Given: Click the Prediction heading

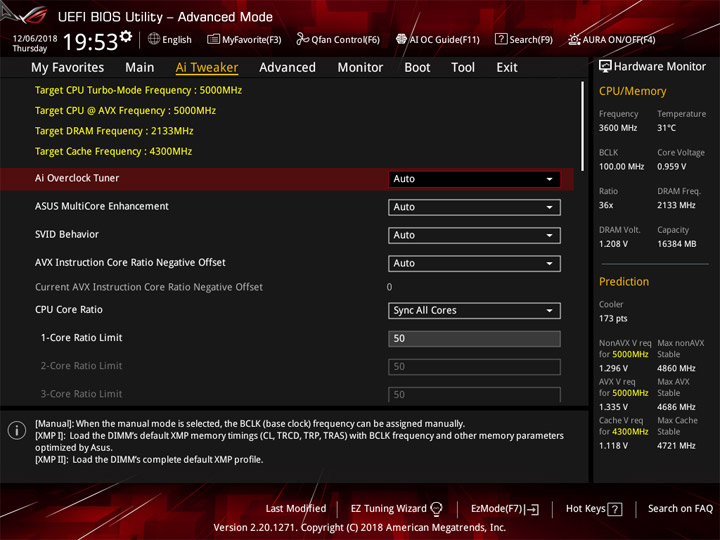Looking at the screenshot, I should coord(624,281).
